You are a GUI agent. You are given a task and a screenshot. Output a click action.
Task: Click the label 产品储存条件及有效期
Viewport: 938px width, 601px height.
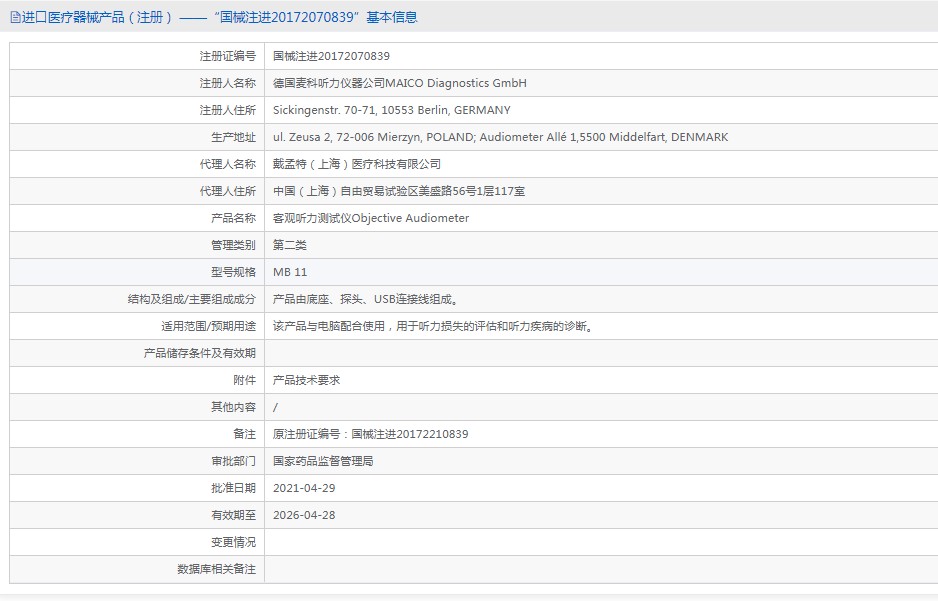pyautogui.click(x=199, y=353)
